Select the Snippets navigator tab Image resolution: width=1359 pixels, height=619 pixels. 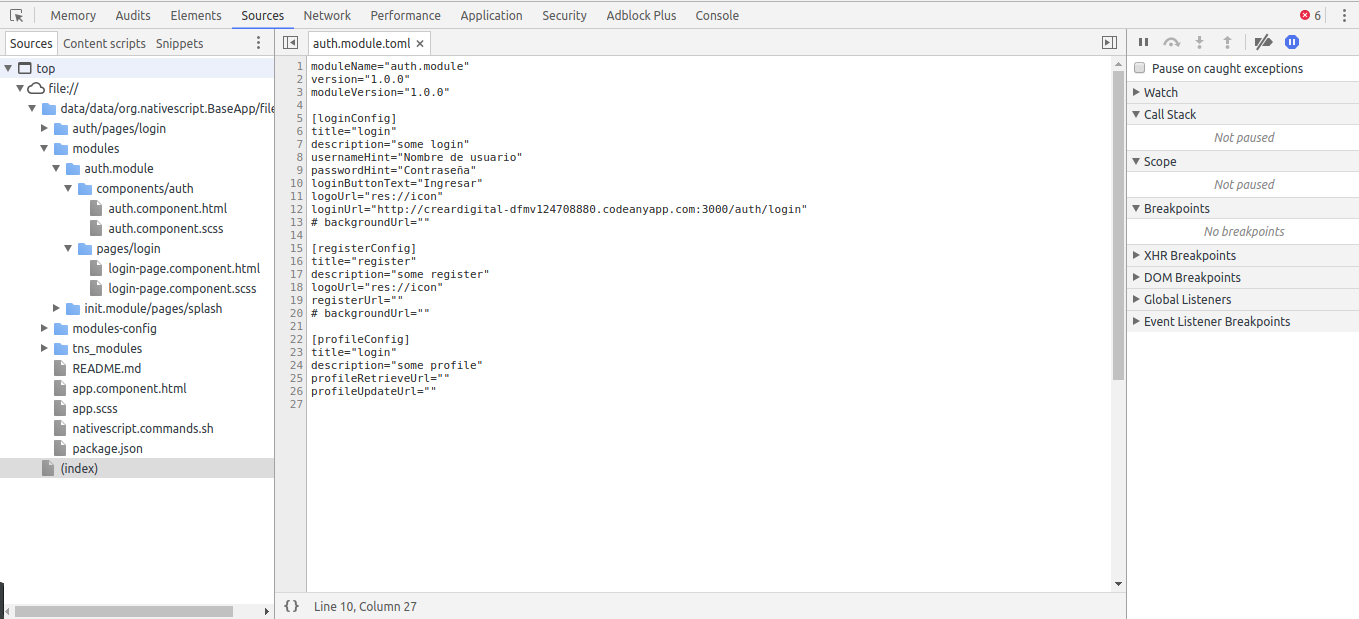coord(179,43)
